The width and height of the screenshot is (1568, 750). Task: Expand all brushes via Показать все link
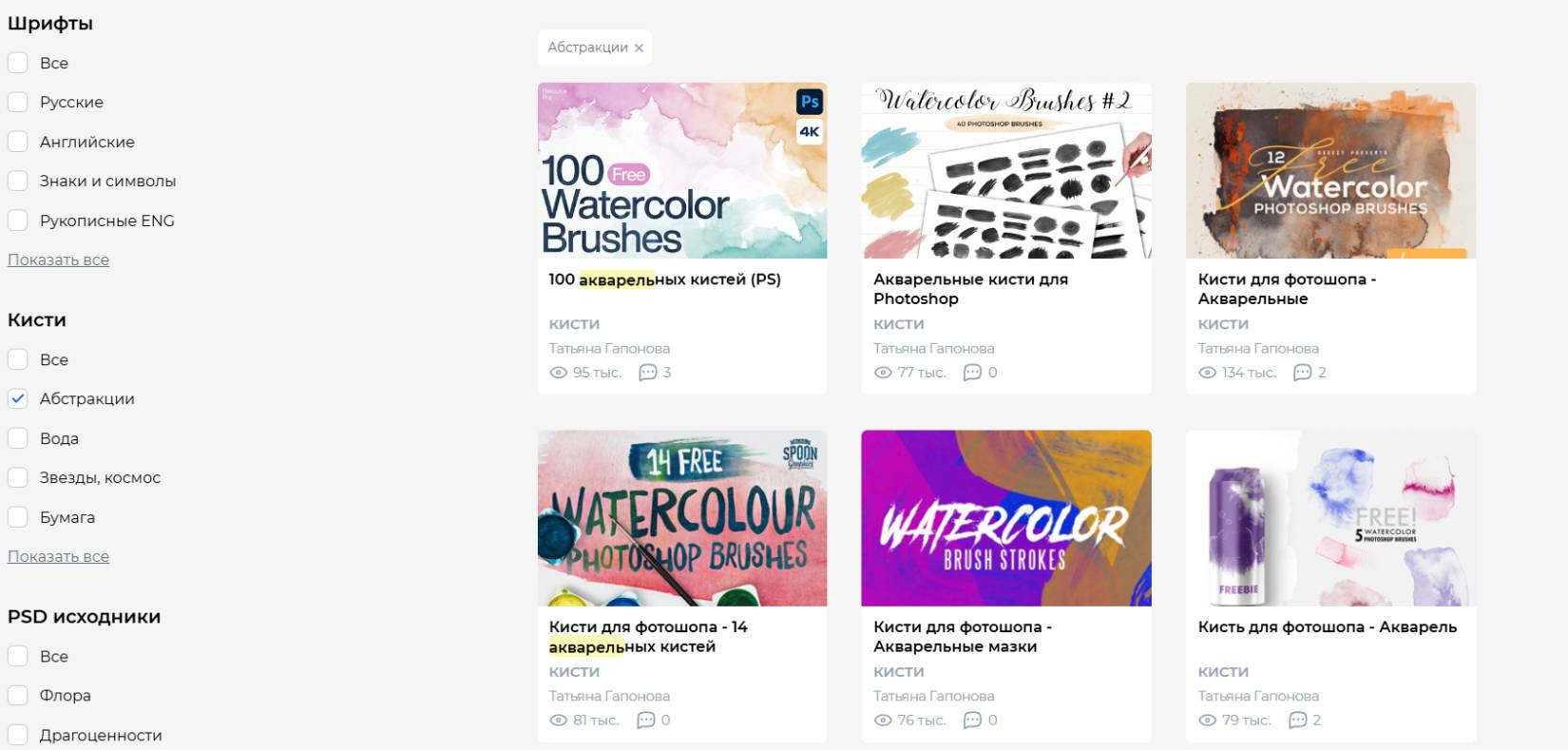[x=58, y=556]
